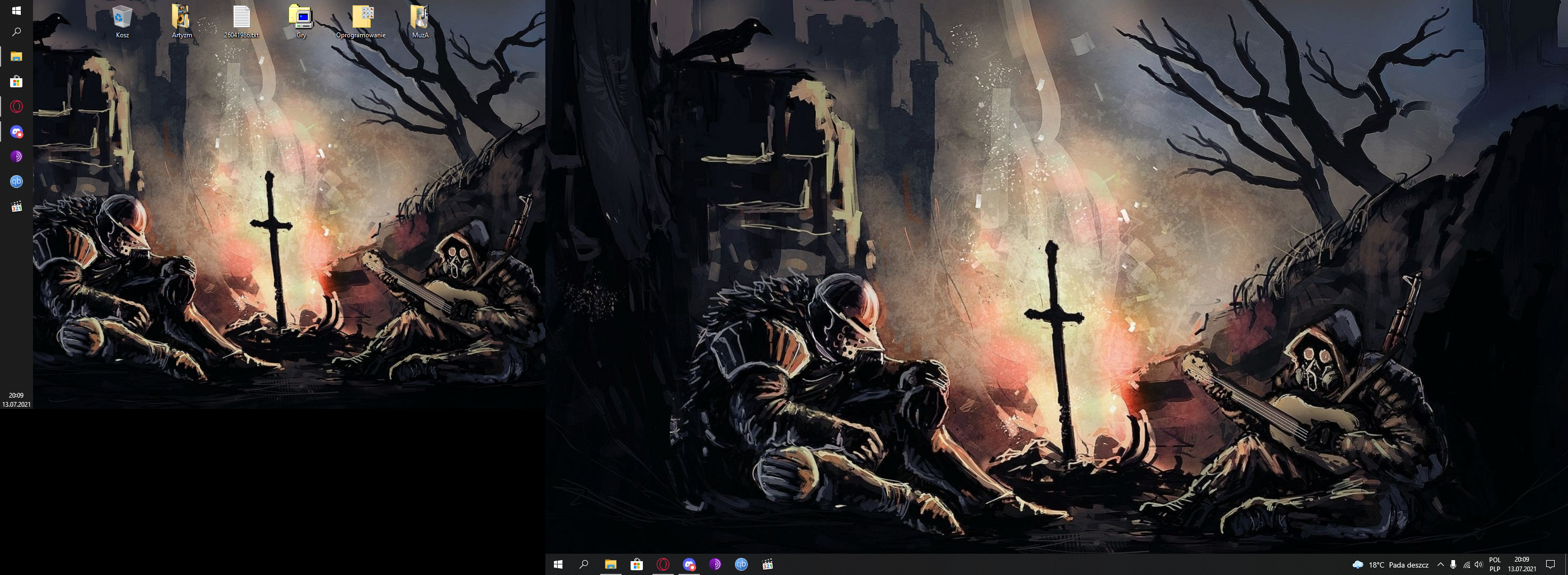Open File Explorer on the horizontal bottom taskbar
This screenshot has height=575, width=1568.
tap(610, 564)
